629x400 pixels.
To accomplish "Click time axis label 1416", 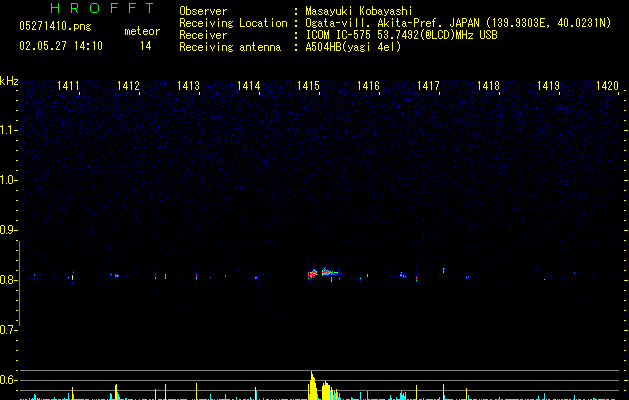I will click(368, 86).
